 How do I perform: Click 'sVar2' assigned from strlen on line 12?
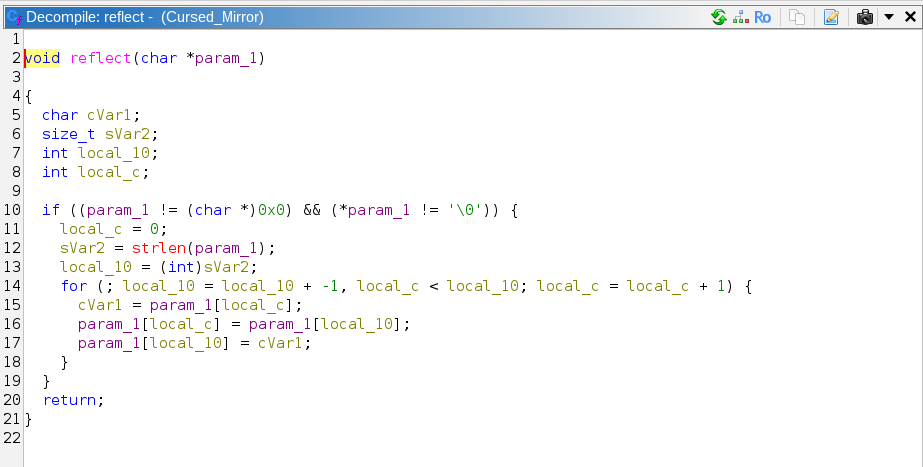coord(82,248)
